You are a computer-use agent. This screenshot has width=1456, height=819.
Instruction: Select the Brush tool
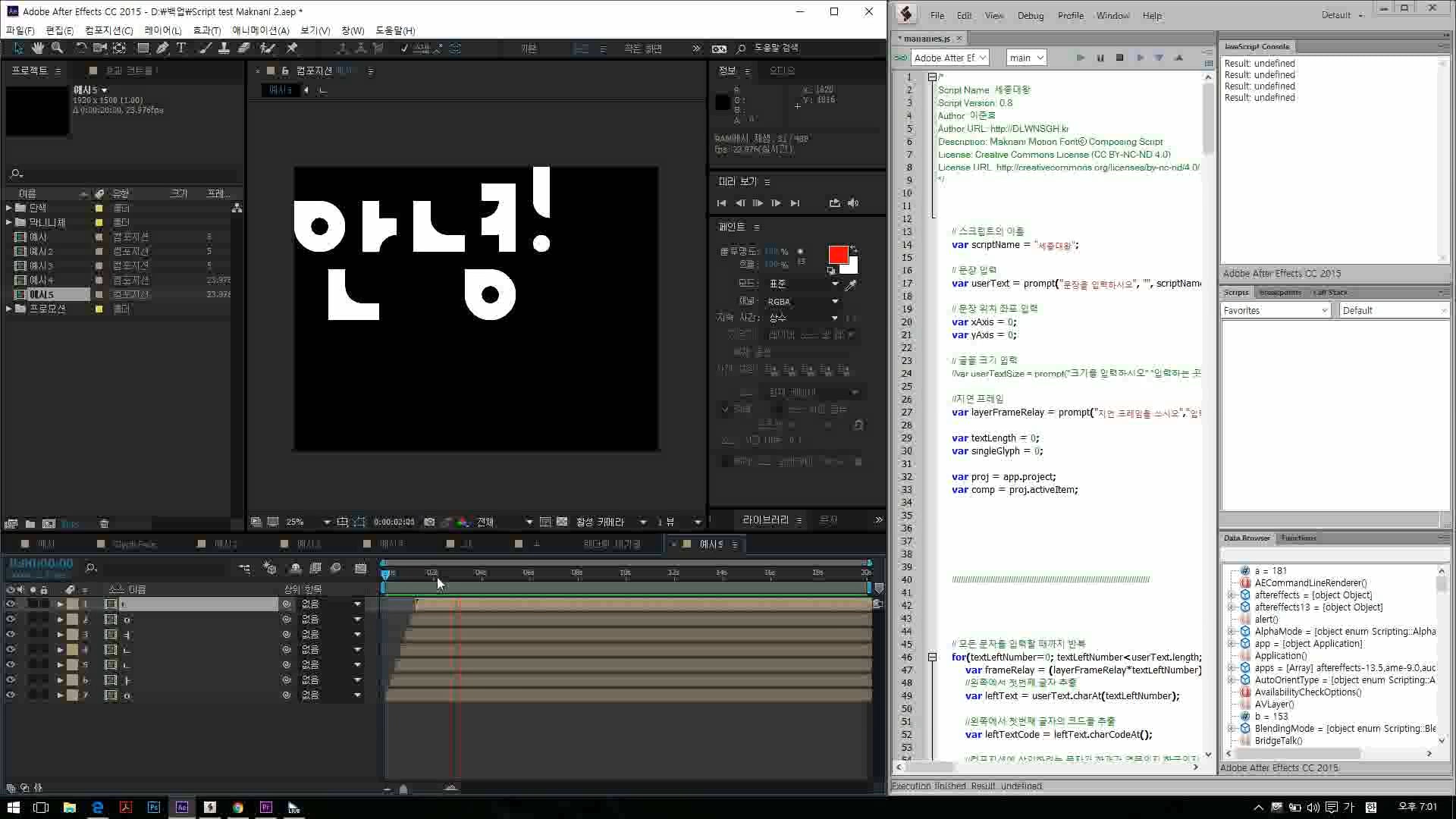205,48
